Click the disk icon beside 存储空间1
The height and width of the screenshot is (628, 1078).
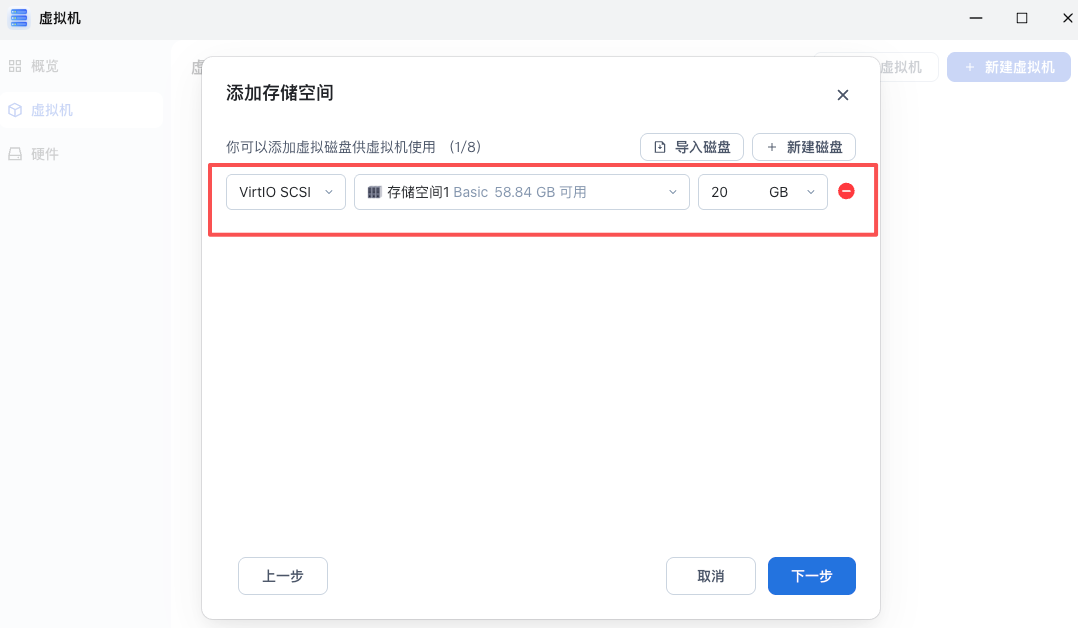[x=375, y=191]
